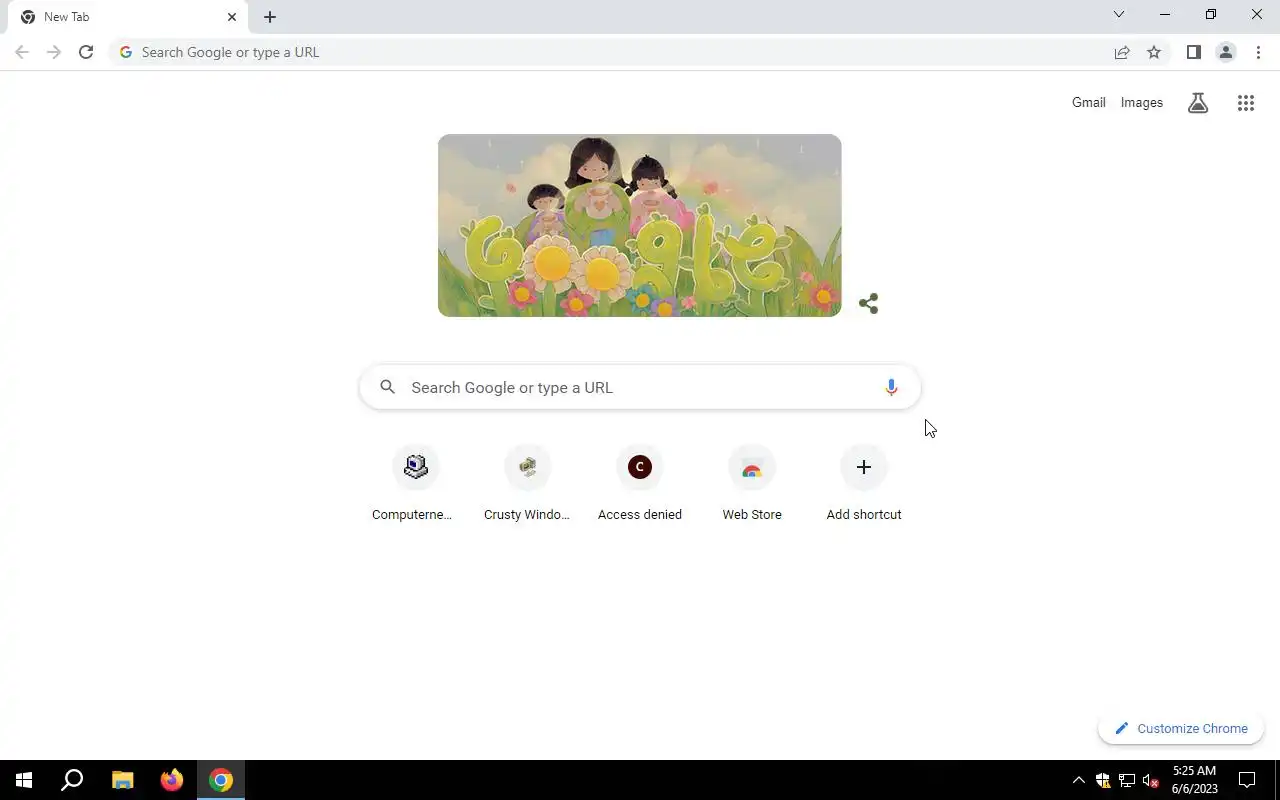1280x800 pixels.
Task: Show hidden system tray icons
Action: (x=1078, y=780)
